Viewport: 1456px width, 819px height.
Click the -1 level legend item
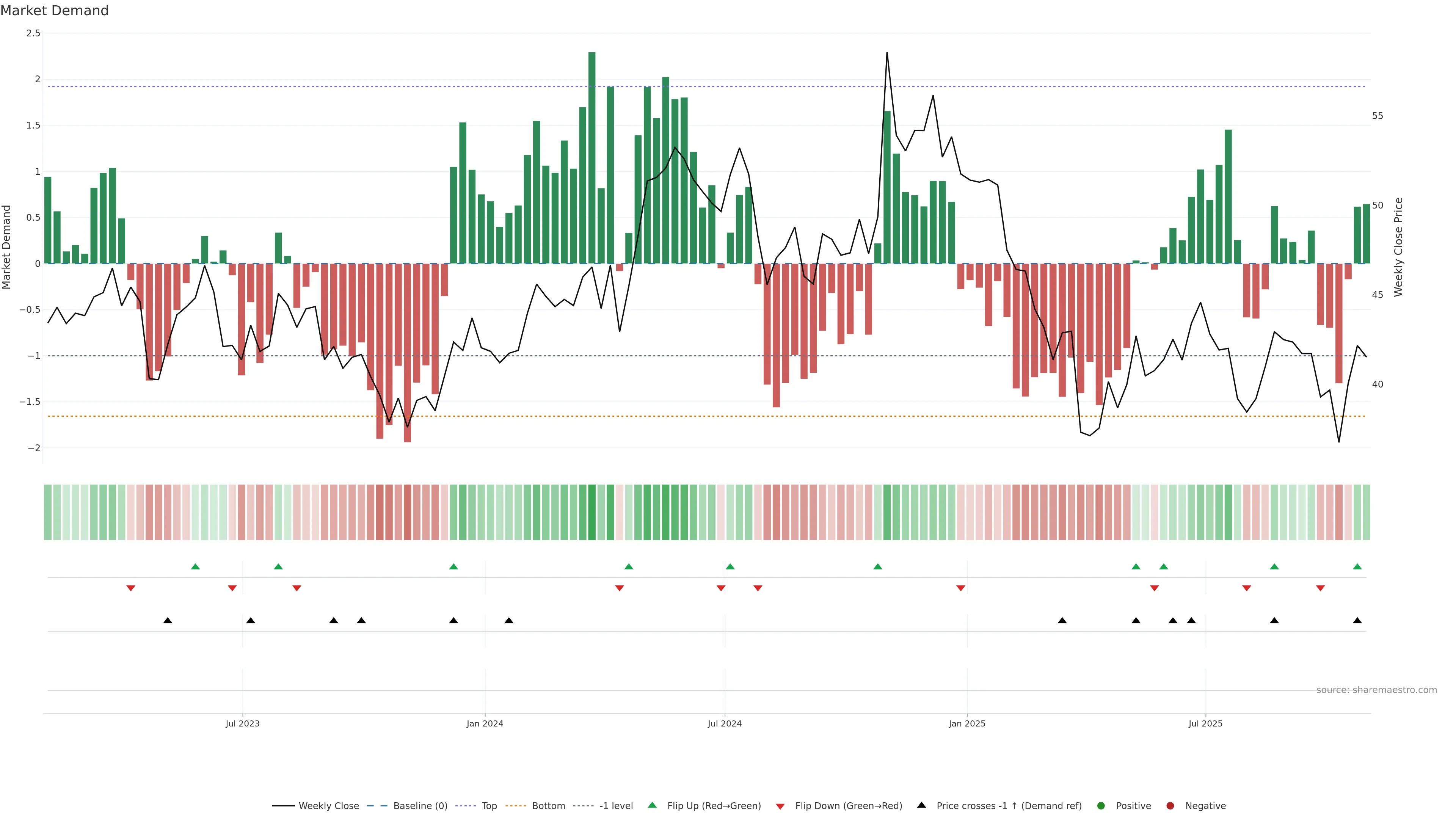(x=615, y=806)
